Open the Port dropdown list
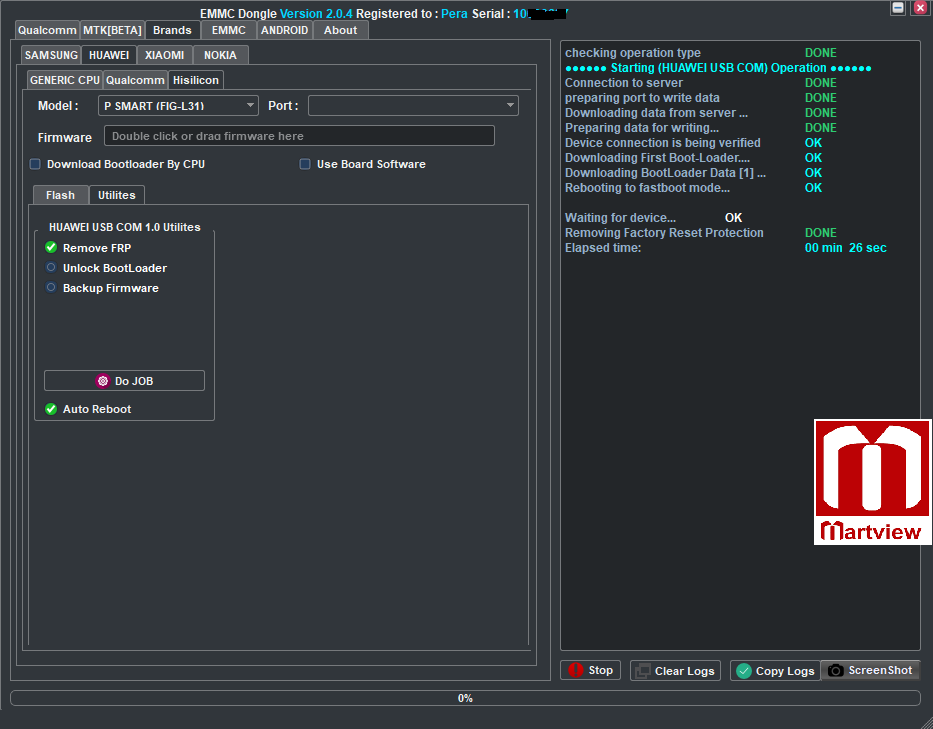933x729 pixels. click(413, 105)
